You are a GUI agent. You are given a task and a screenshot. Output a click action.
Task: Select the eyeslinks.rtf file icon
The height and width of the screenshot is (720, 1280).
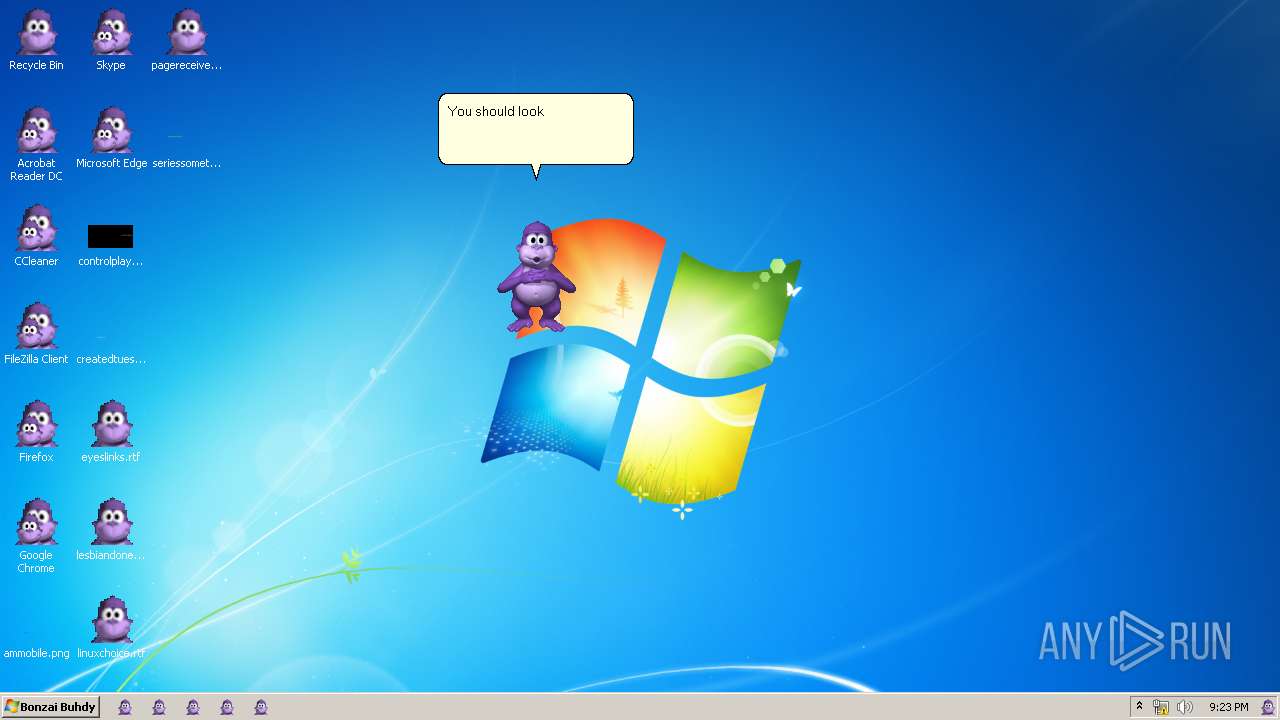pos(111,424)
